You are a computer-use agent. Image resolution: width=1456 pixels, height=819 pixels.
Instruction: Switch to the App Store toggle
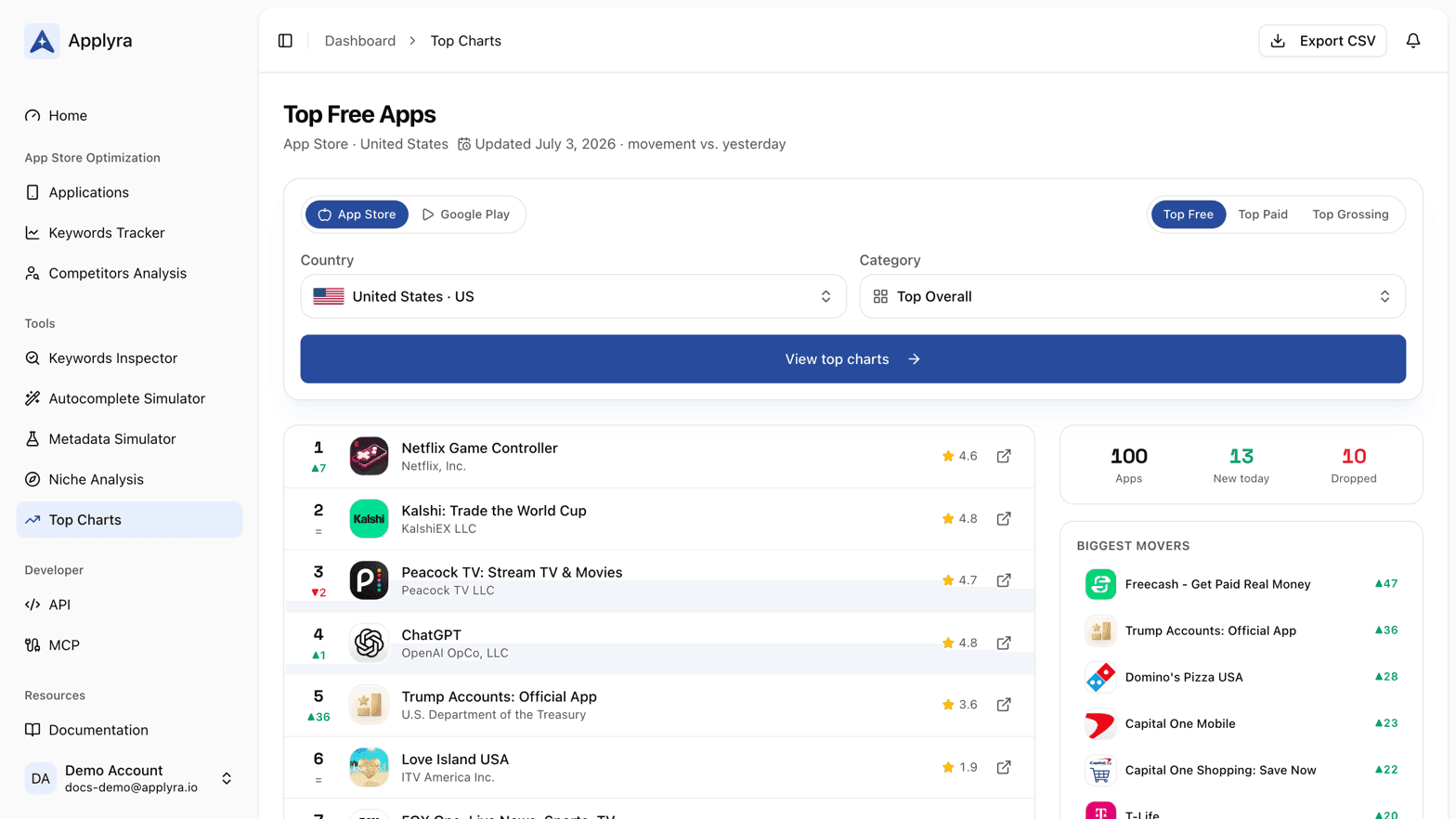click(x=357, y=214)
